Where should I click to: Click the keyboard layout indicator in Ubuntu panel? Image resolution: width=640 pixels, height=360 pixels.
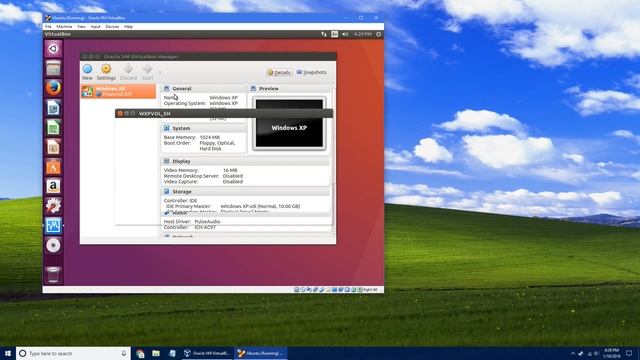pos(335,34)
